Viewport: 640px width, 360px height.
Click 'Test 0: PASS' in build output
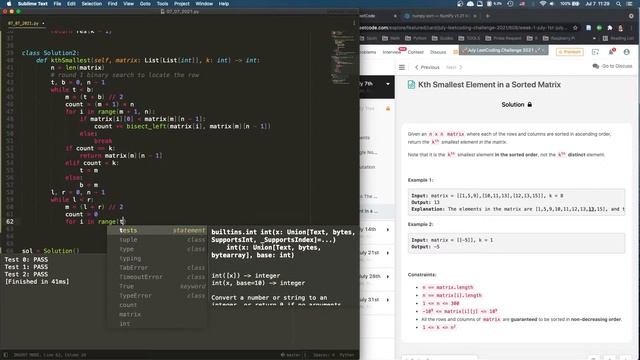coord(26,260)
